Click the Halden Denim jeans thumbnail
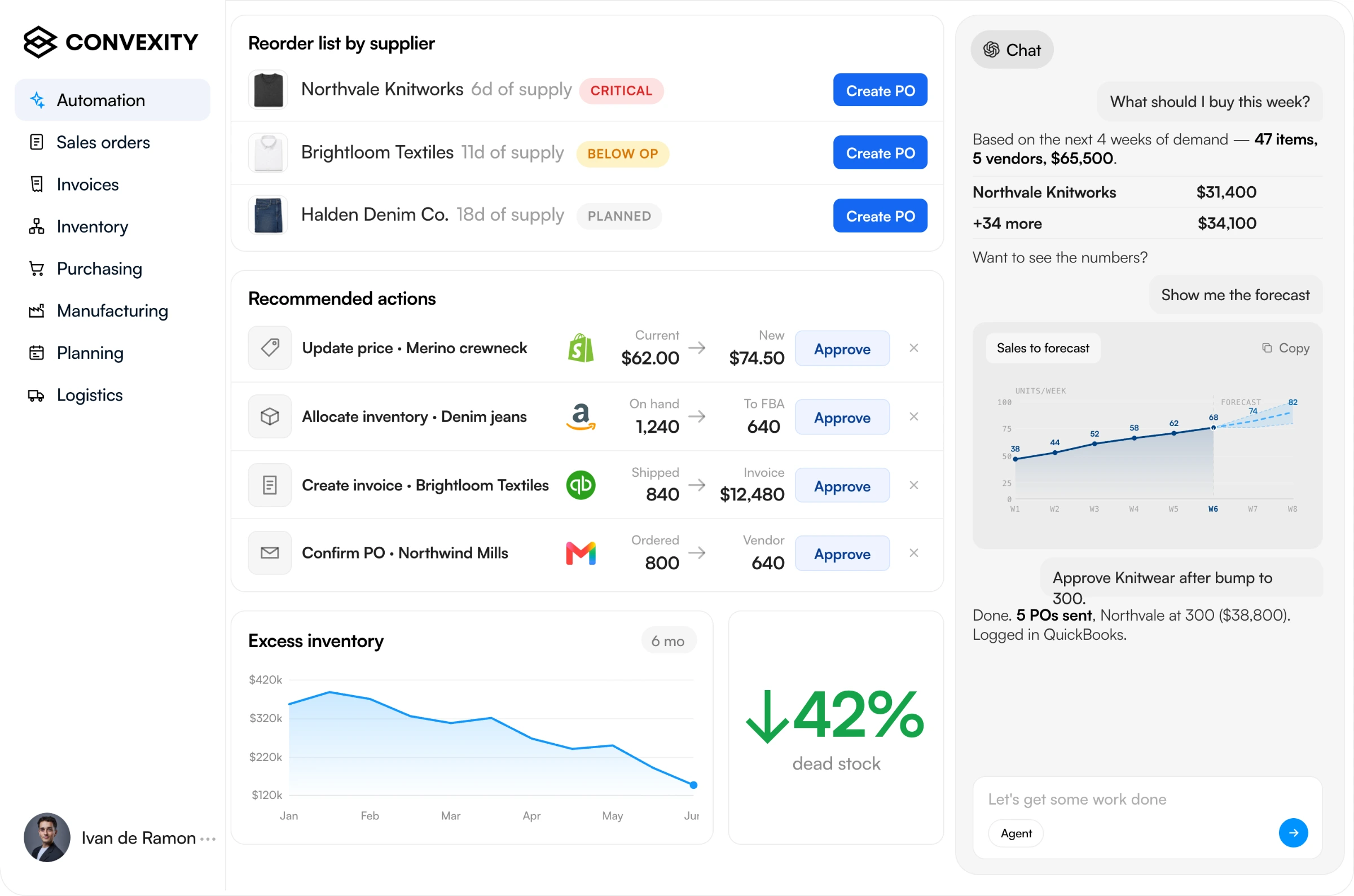The image size is (1354, 896). (268, 216)
